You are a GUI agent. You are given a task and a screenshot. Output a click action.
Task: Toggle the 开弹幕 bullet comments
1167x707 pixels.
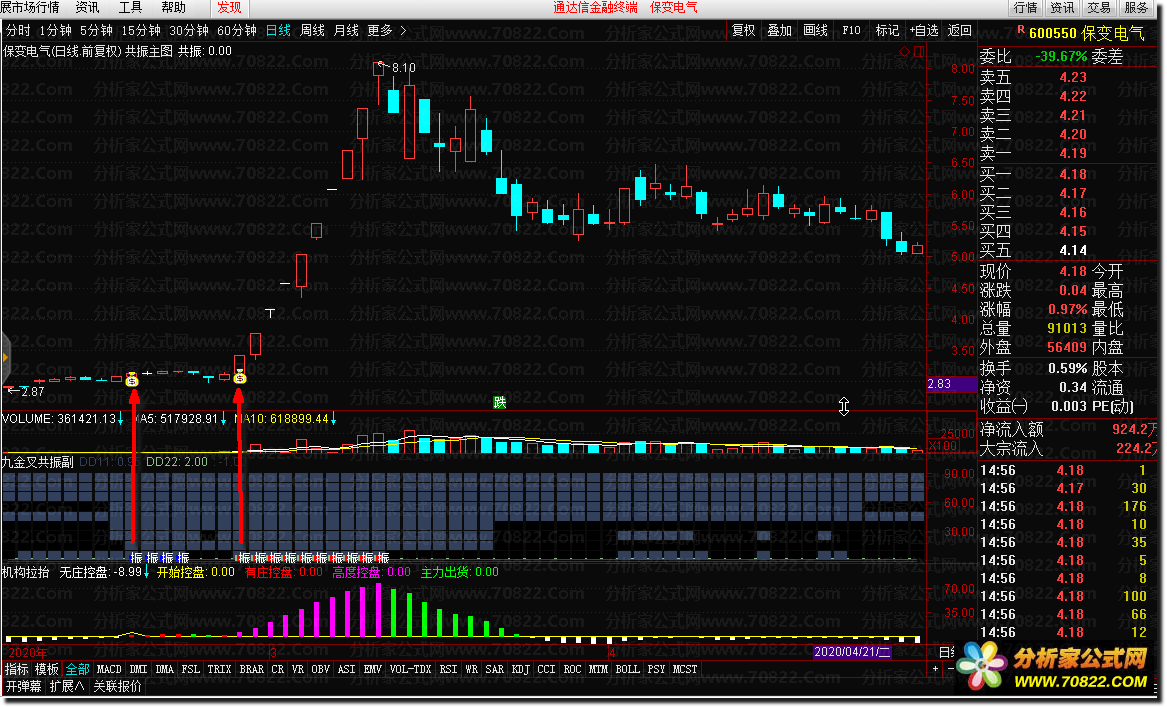[24, 686]
